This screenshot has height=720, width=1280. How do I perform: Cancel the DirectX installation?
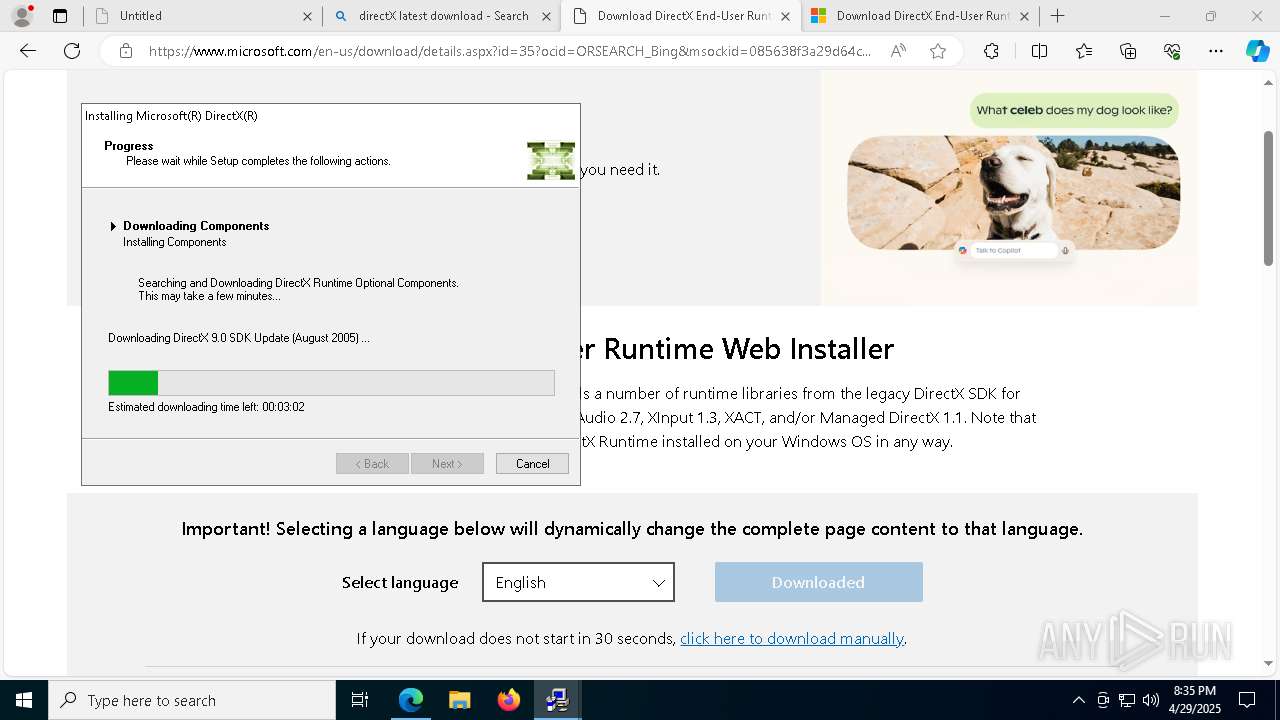click(x=532, y=464)
